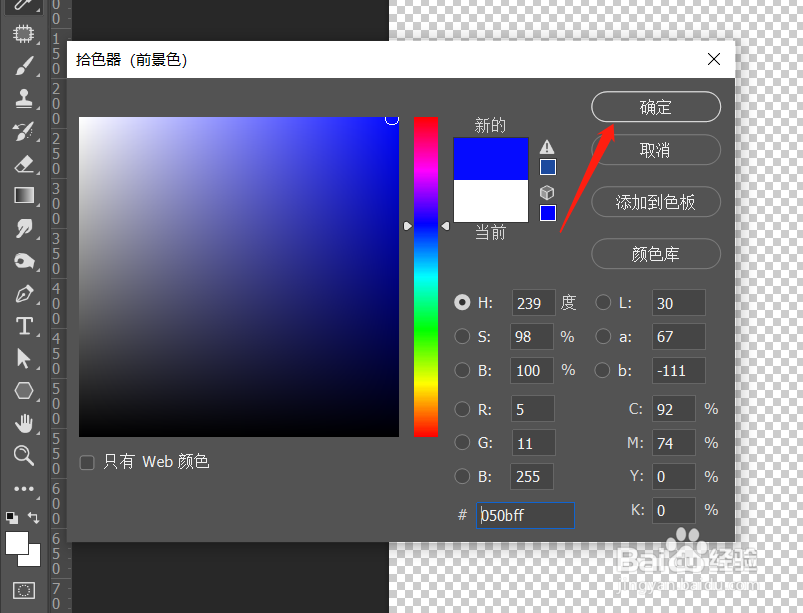Cancel with the 取消 button
The image size is (803, 613).
point(656,150)
